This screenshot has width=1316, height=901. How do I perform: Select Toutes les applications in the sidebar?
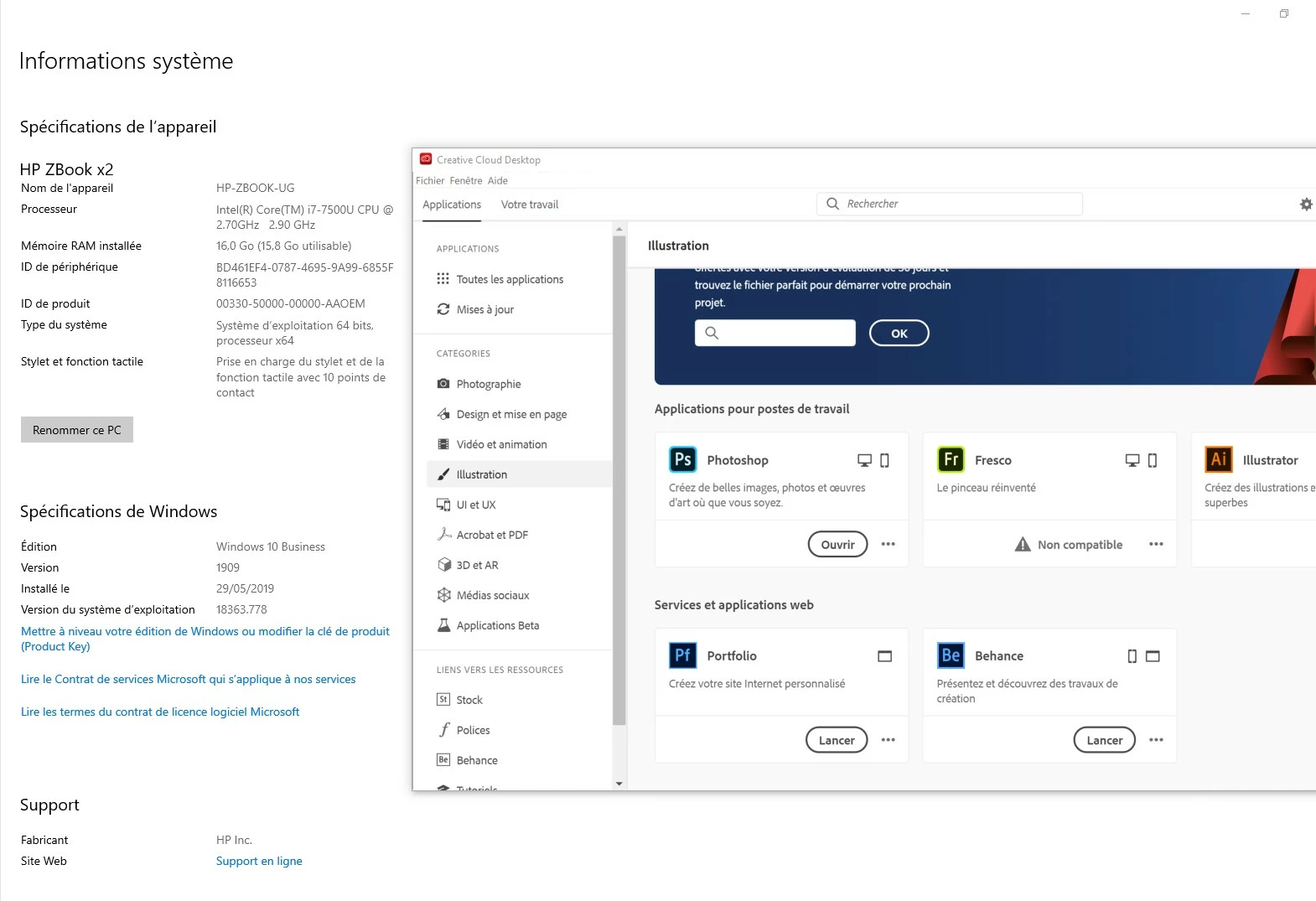[520, 279]
